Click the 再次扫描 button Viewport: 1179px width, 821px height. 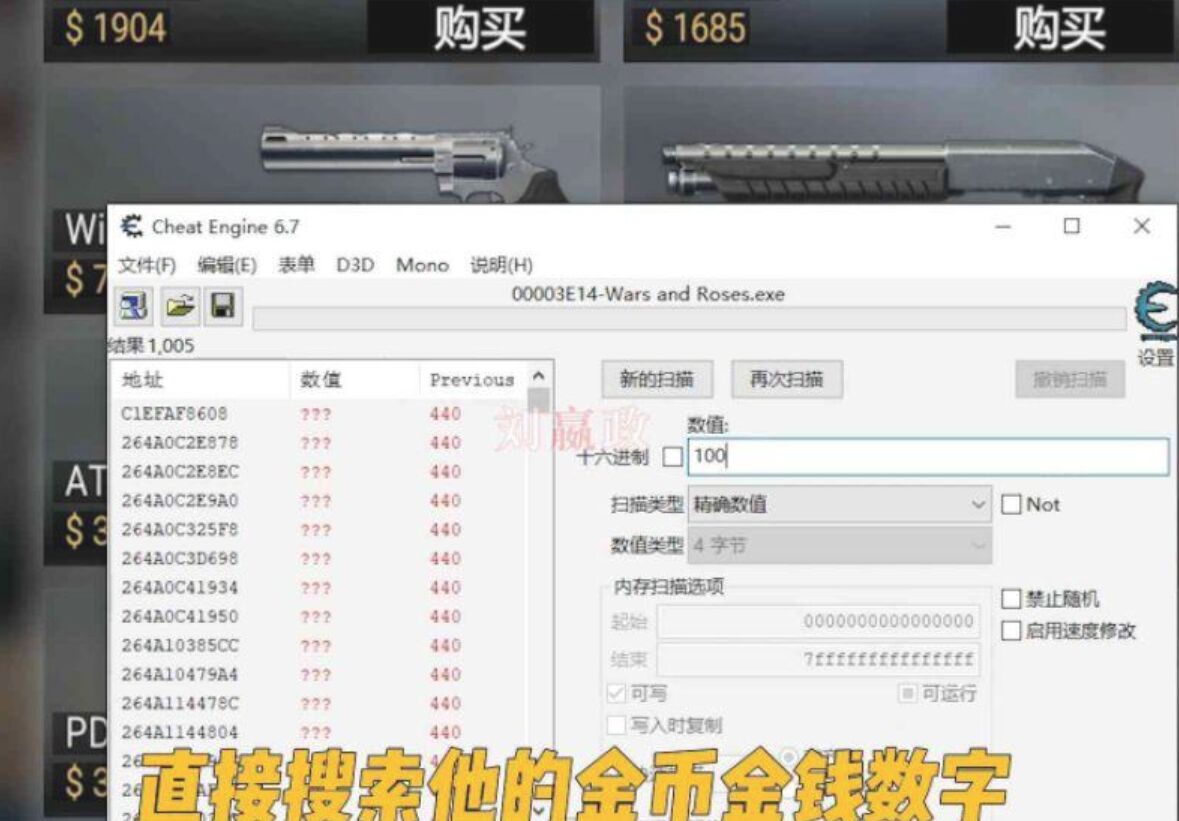787,379
